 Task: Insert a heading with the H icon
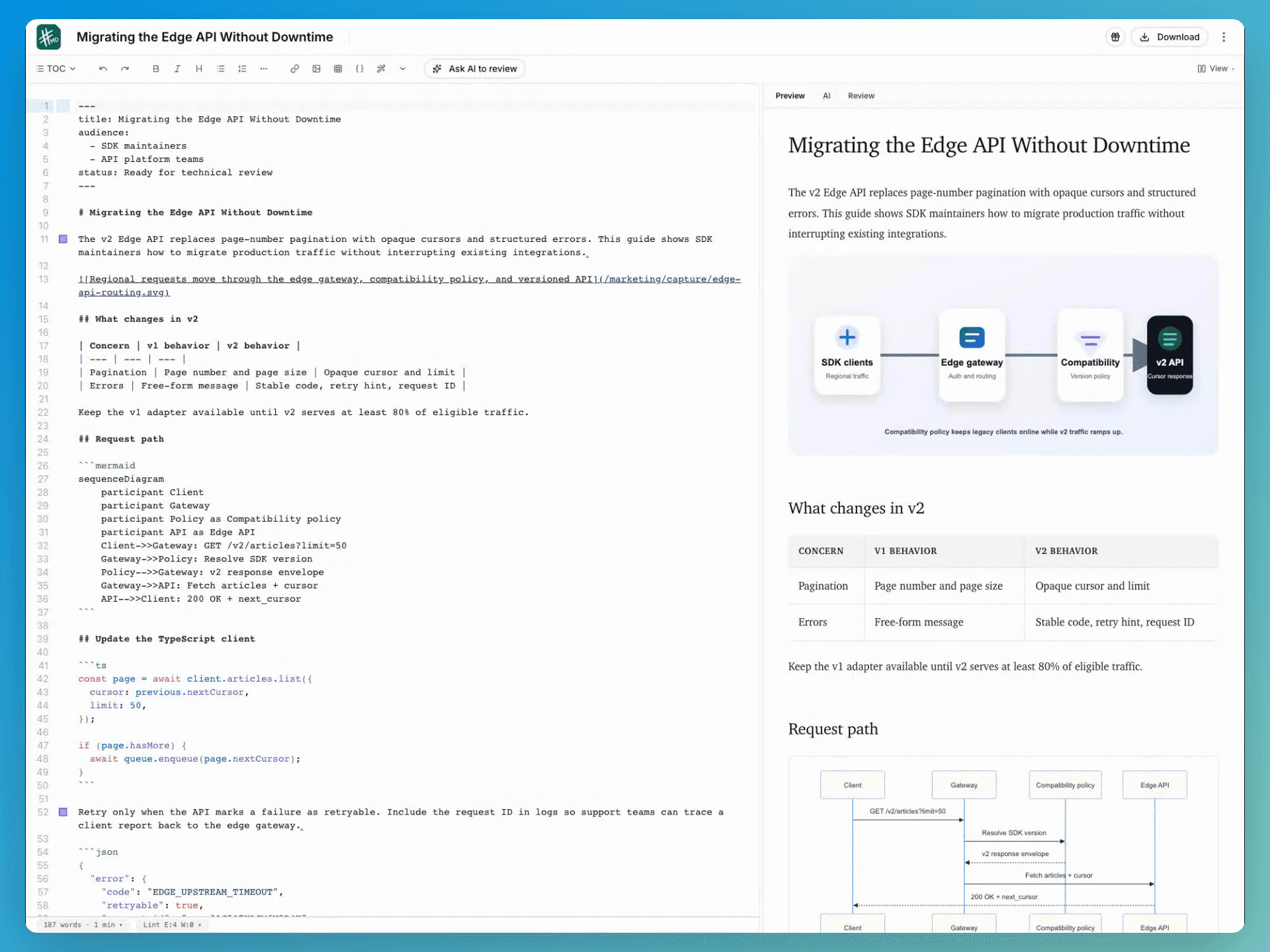tap(198, 69)
